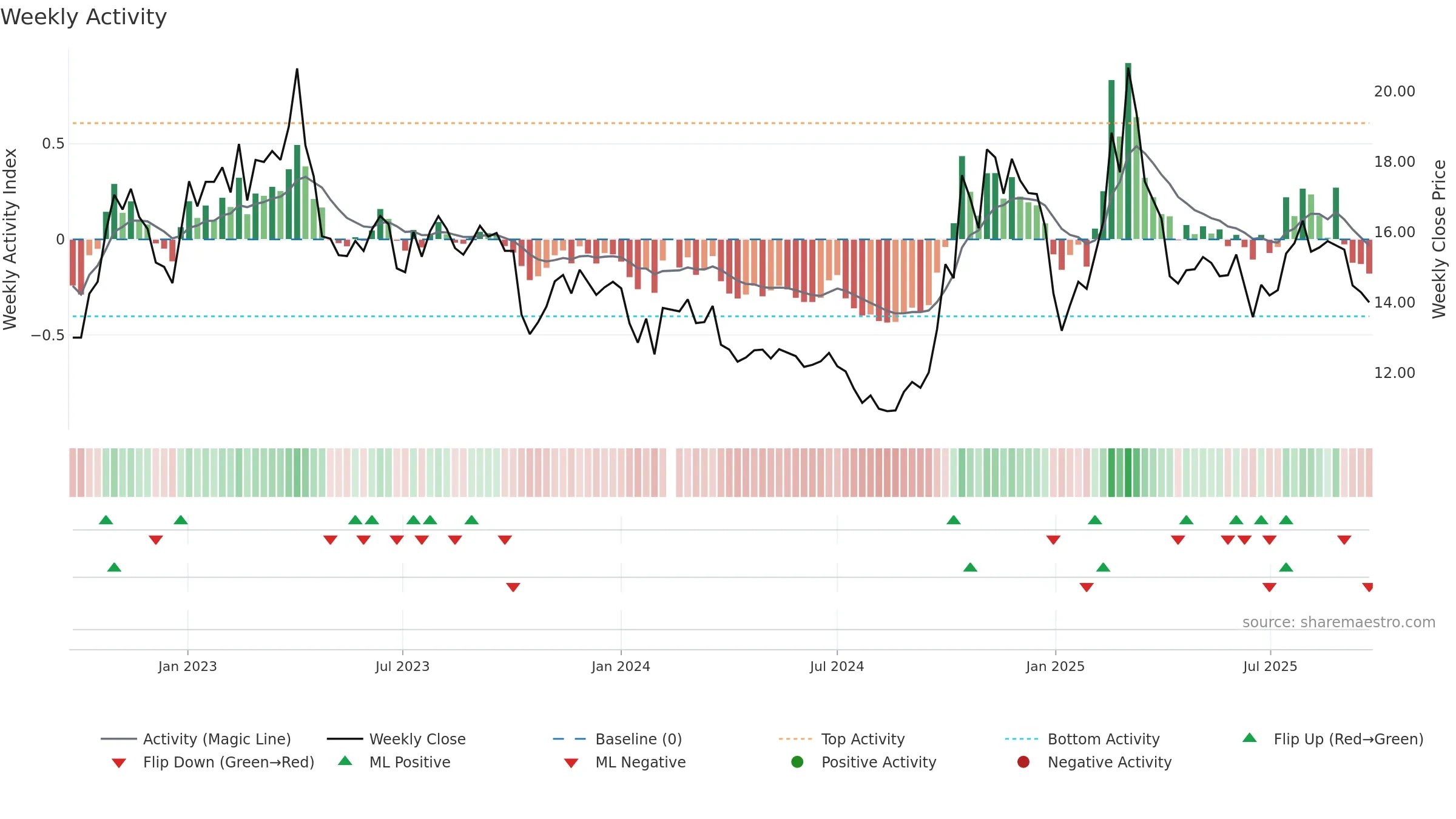Toggle the ML Positive legend entry
1456x819 pixels.
pos(394,762)
